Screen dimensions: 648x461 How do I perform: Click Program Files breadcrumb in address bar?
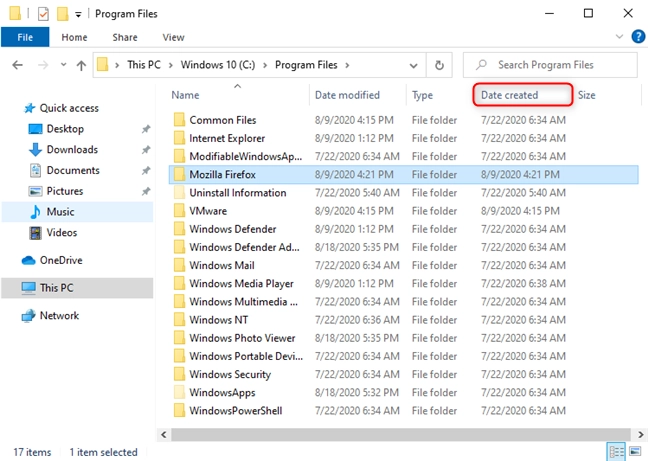point(306,65)
